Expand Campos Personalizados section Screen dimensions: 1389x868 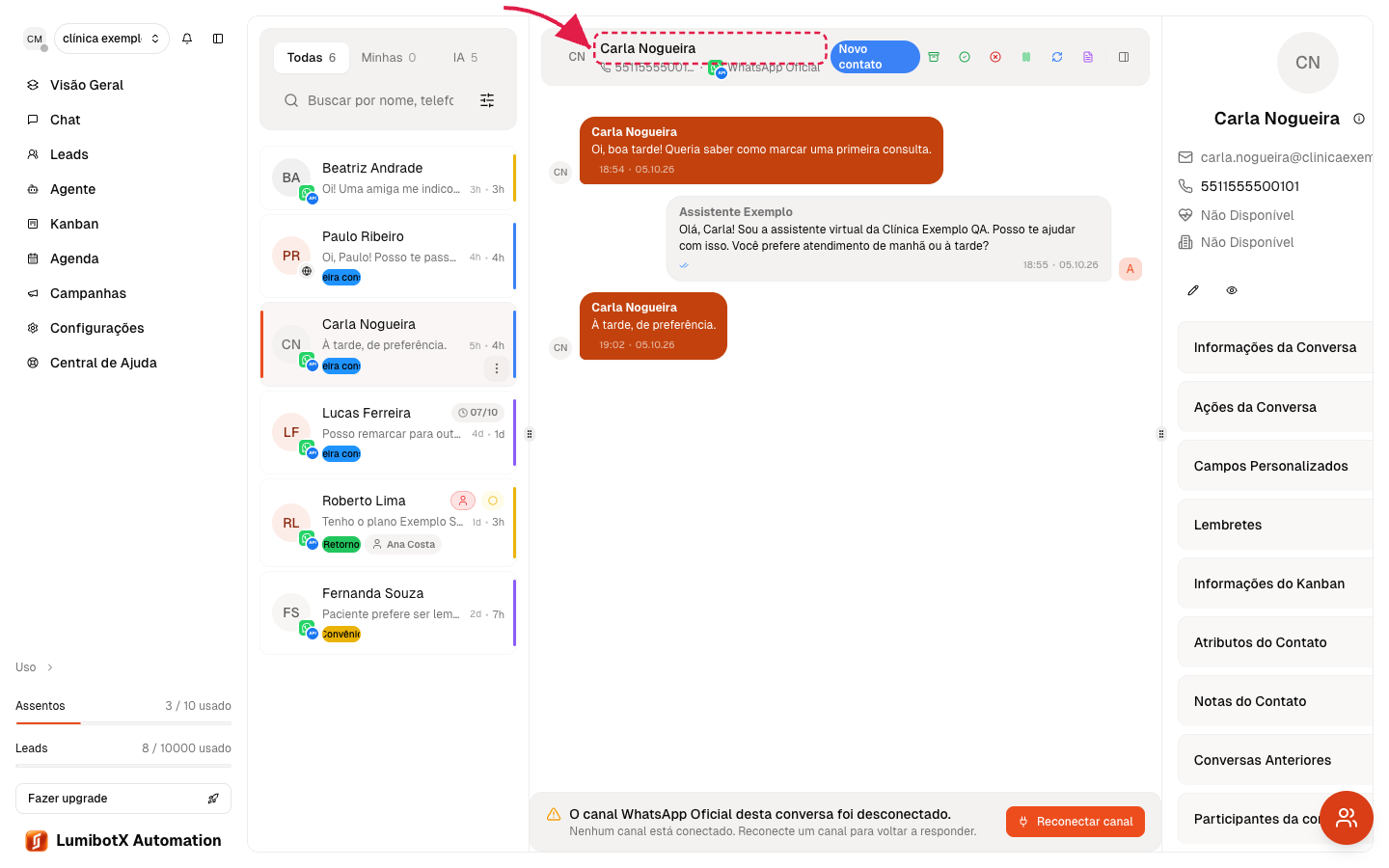pos(1275,466)
